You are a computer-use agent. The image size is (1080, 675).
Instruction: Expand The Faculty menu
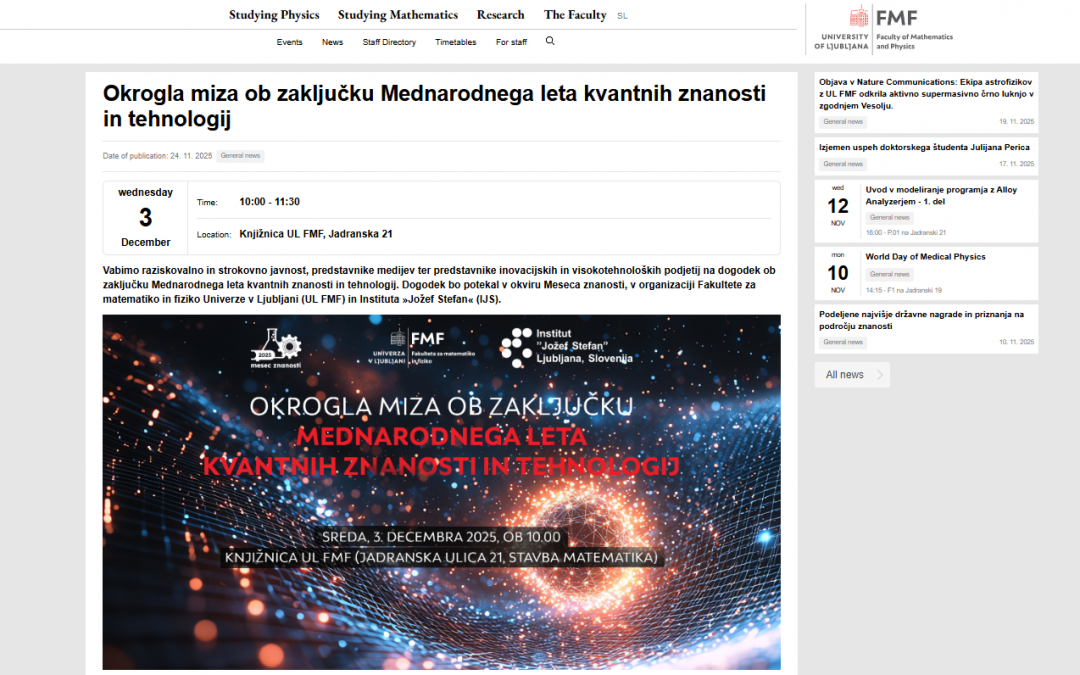pos(574,14)
